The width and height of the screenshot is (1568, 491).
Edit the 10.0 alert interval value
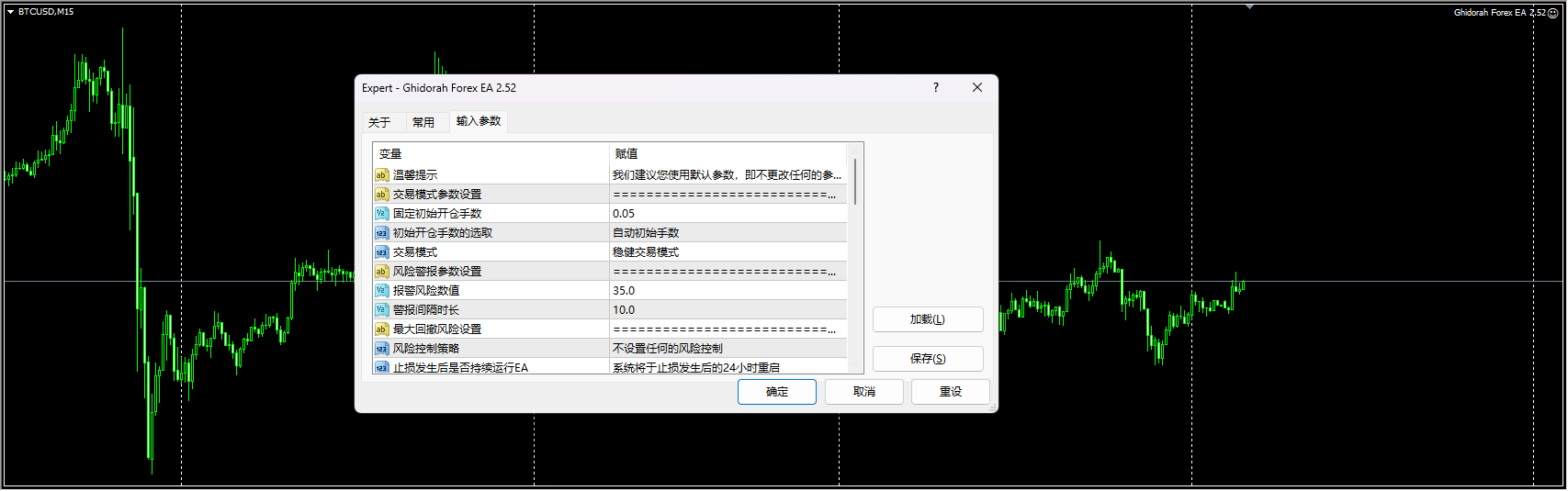click(728, 310)
